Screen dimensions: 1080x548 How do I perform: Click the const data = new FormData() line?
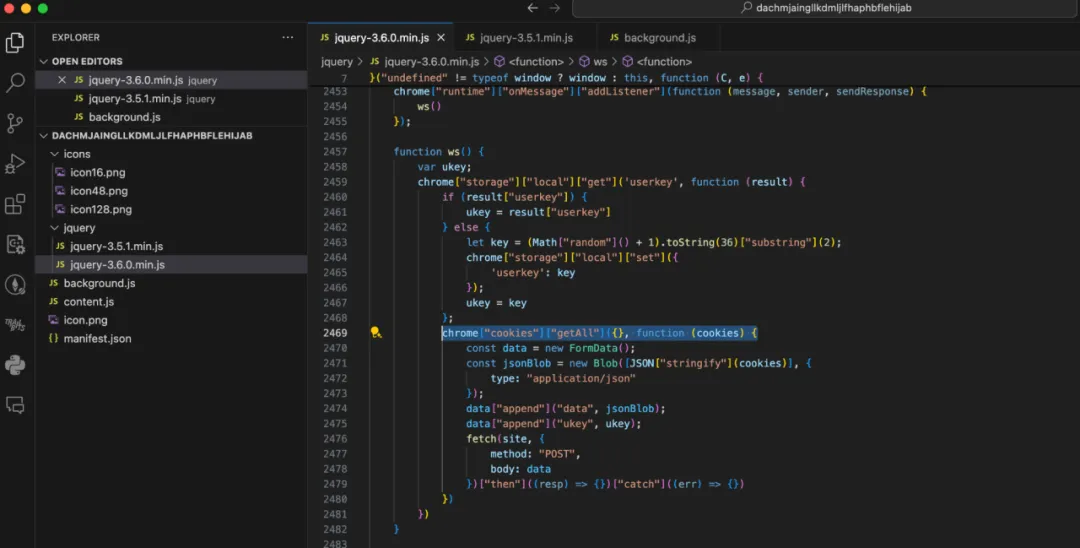point(550,348)
